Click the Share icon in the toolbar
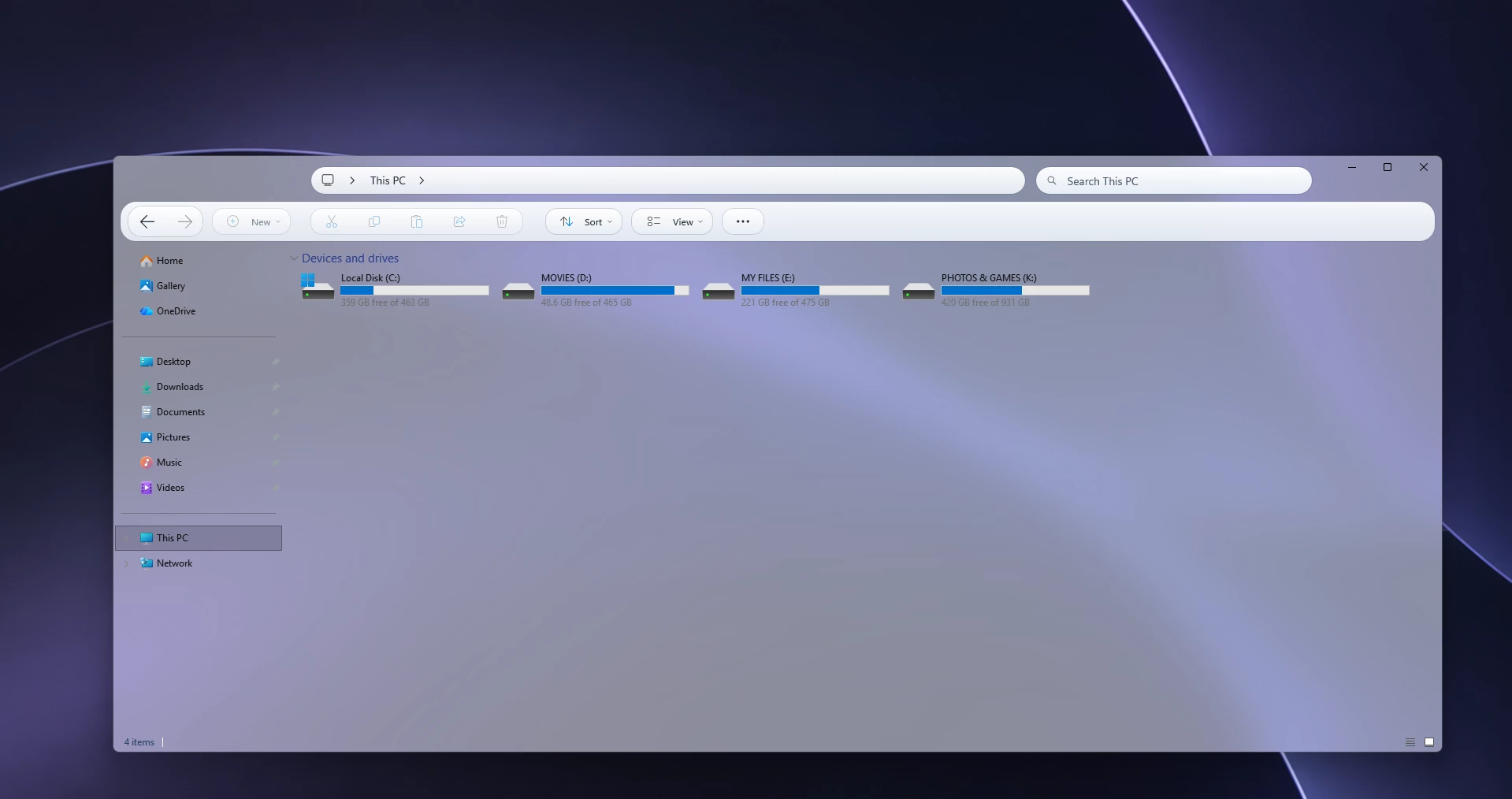Viewport: 1512px width, 799px height. tap(459, 222)
